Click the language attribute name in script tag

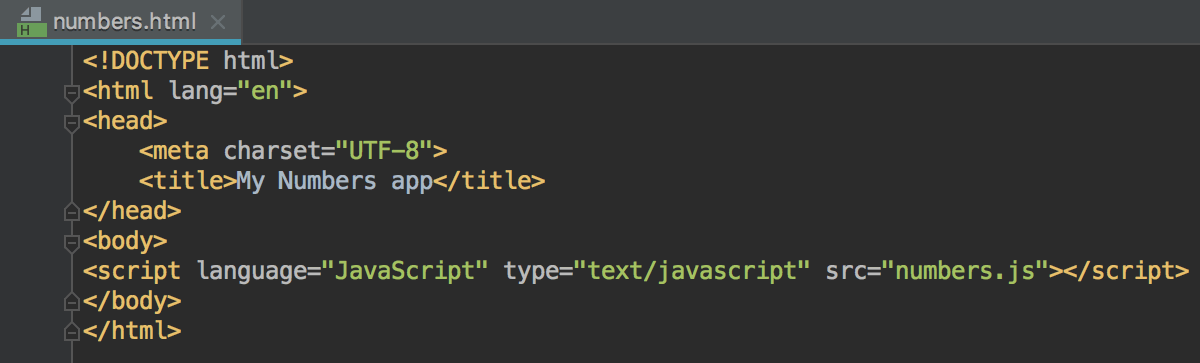252,271
